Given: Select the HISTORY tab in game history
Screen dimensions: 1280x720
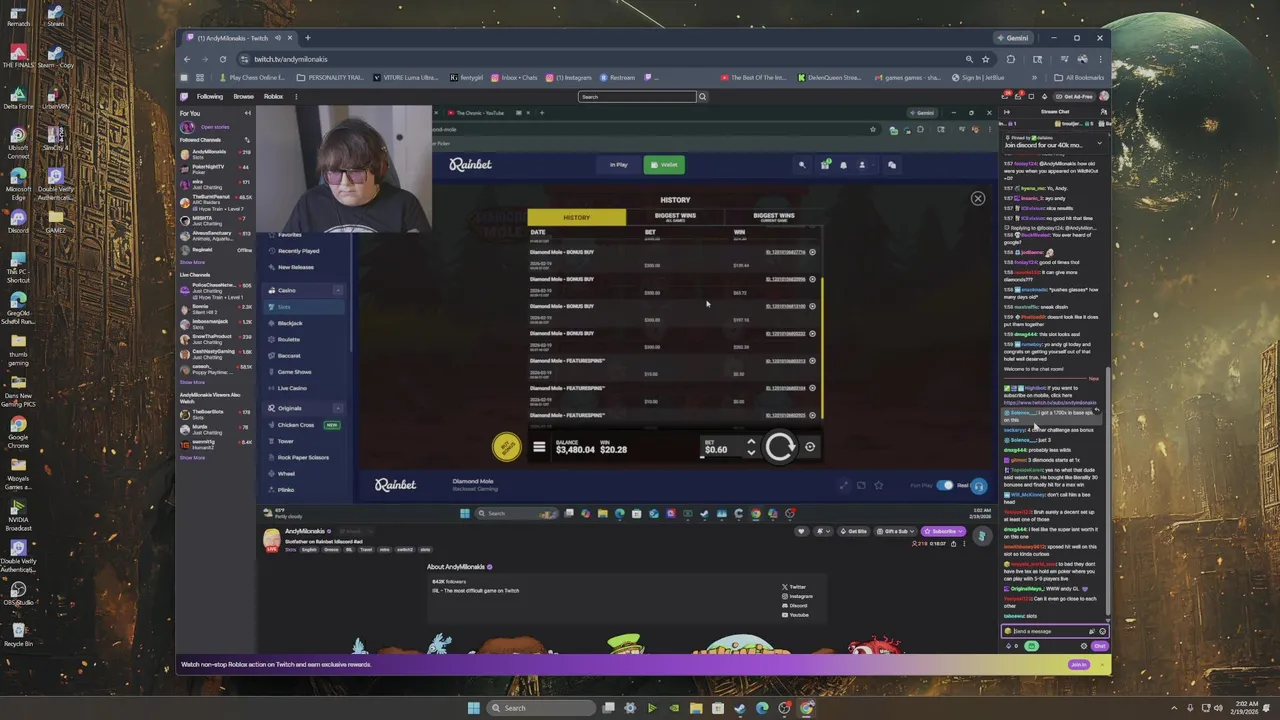Looking at the screenshot, I should point(576,217).
